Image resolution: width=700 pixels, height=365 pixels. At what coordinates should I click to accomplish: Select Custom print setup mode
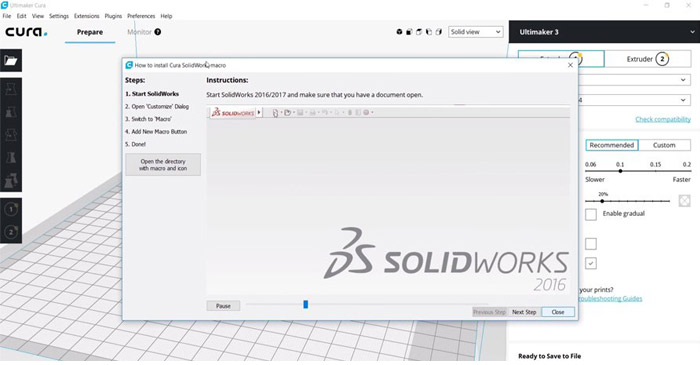pyautogui.click(x=664, y=145)
